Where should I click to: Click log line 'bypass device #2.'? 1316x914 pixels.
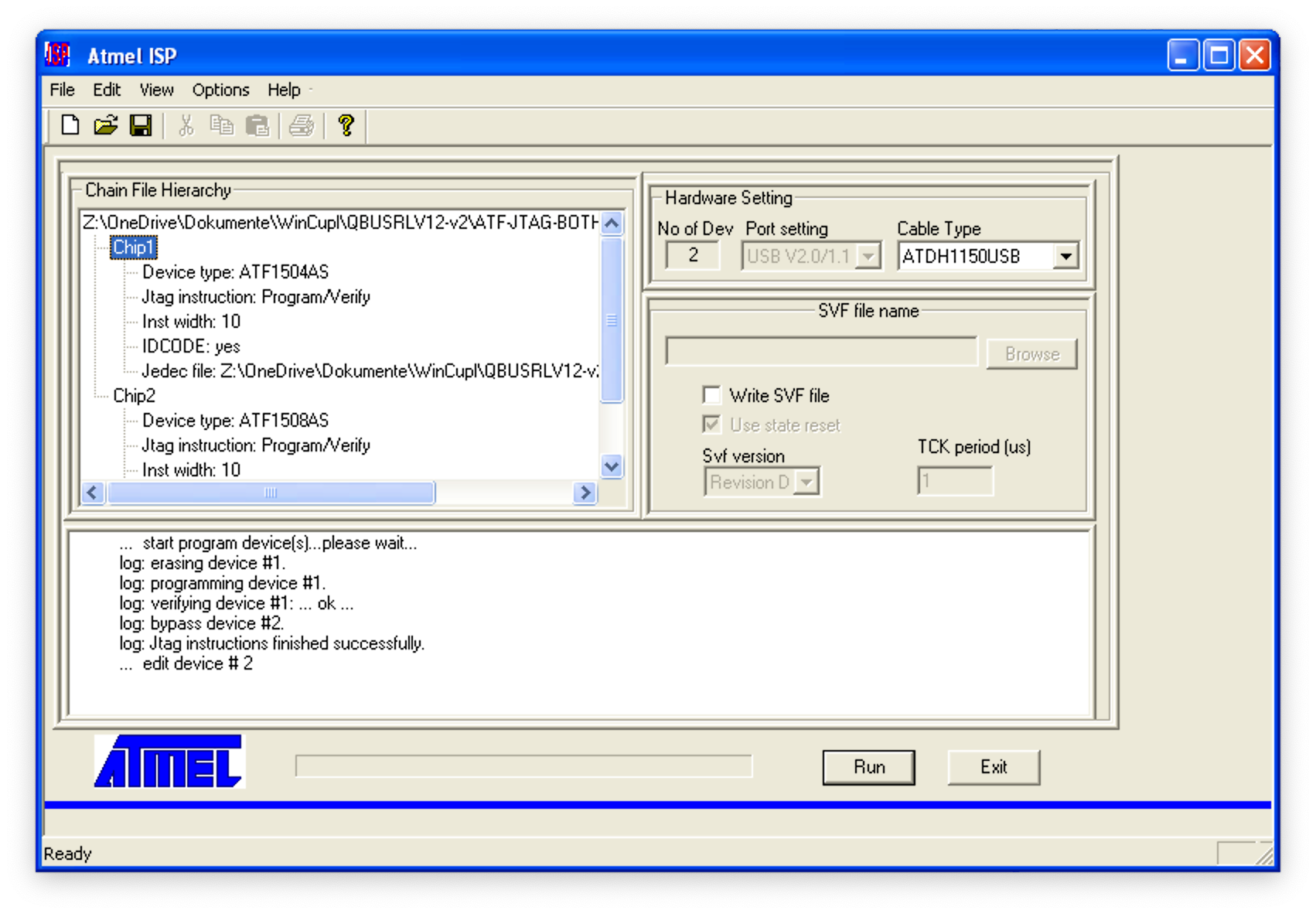pos(201,623)
